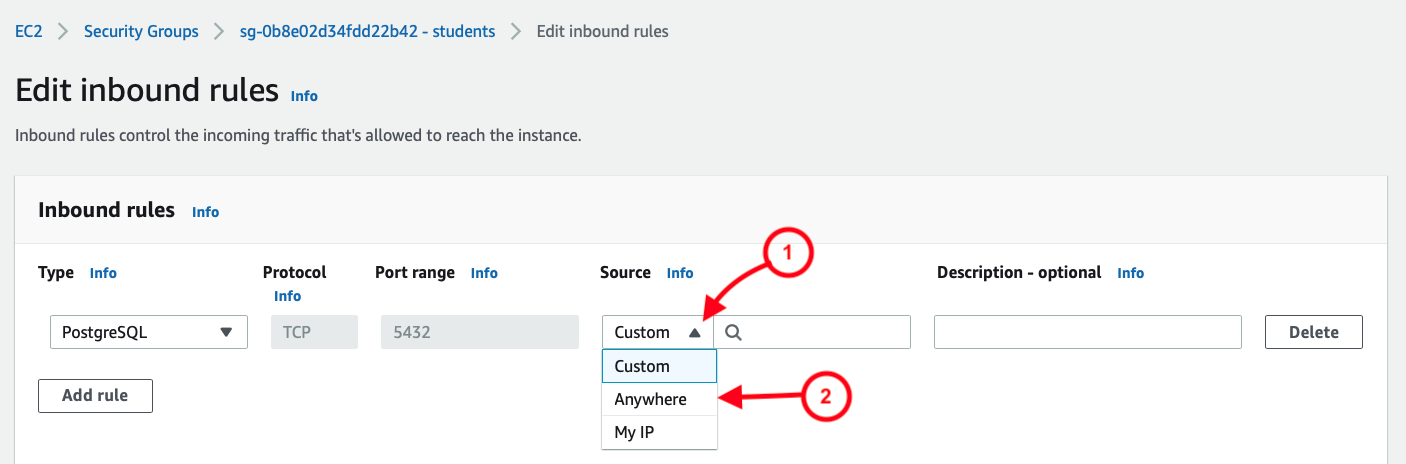Open Info link under Protocol column
The image size is (1406, 464).
point(287,296)
